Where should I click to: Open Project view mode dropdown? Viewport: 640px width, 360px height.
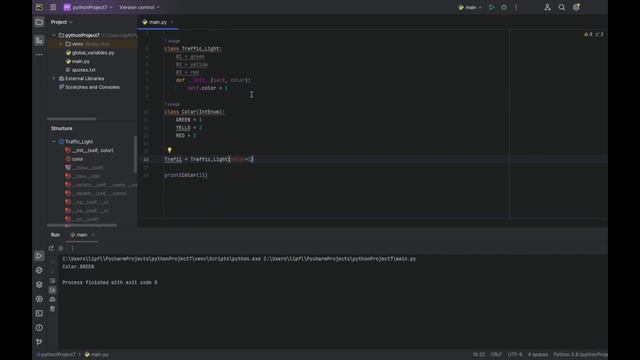pos(61,22)
